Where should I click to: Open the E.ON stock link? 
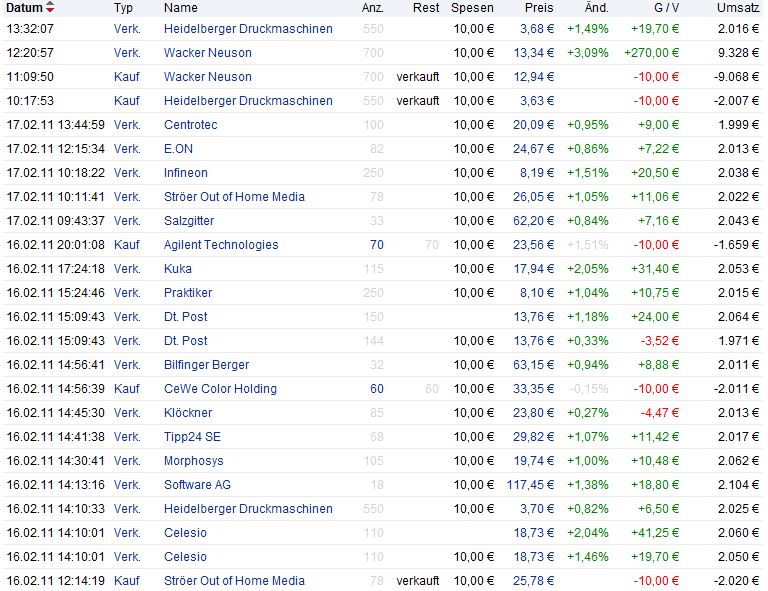[x=180, y=149]
